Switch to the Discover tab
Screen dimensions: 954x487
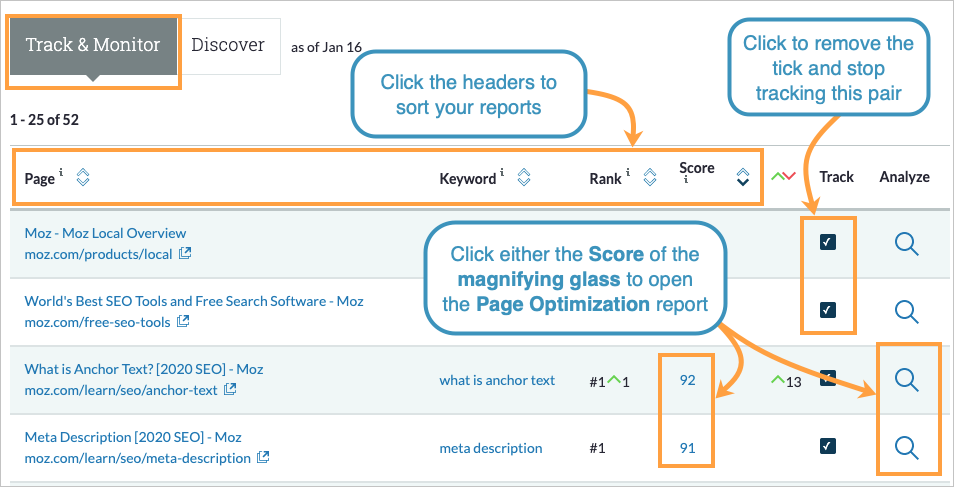click(228, 45)
